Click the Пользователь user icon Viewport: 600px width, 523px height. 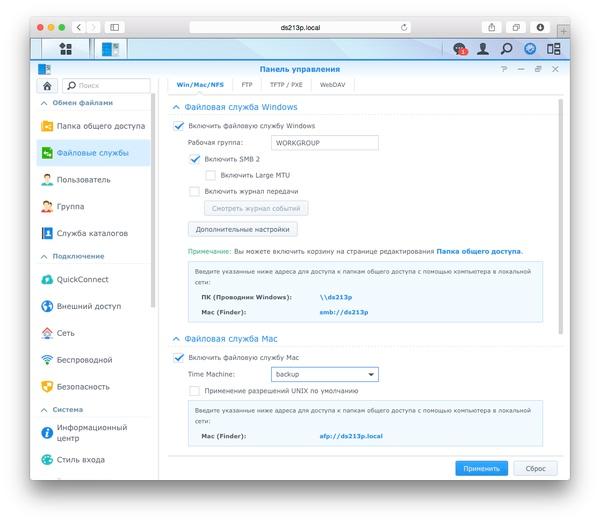[x=47, y=179]
